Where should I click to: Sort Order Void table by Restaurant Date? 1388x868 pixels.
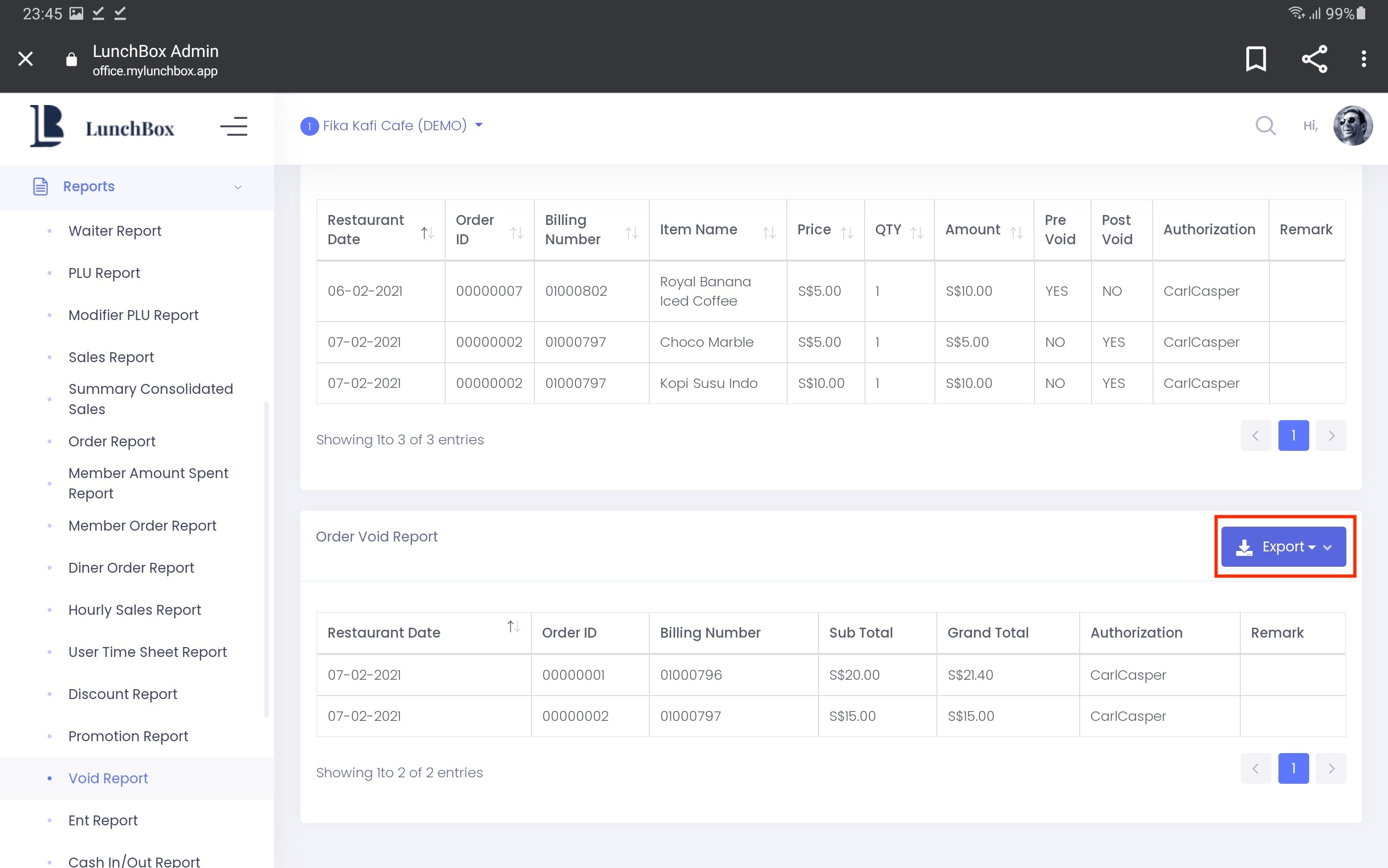[x=514, y=626]
